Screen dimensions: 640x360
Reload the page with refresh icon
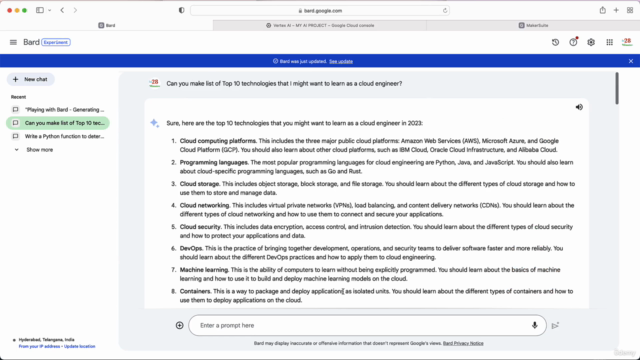tap(445, 11)
